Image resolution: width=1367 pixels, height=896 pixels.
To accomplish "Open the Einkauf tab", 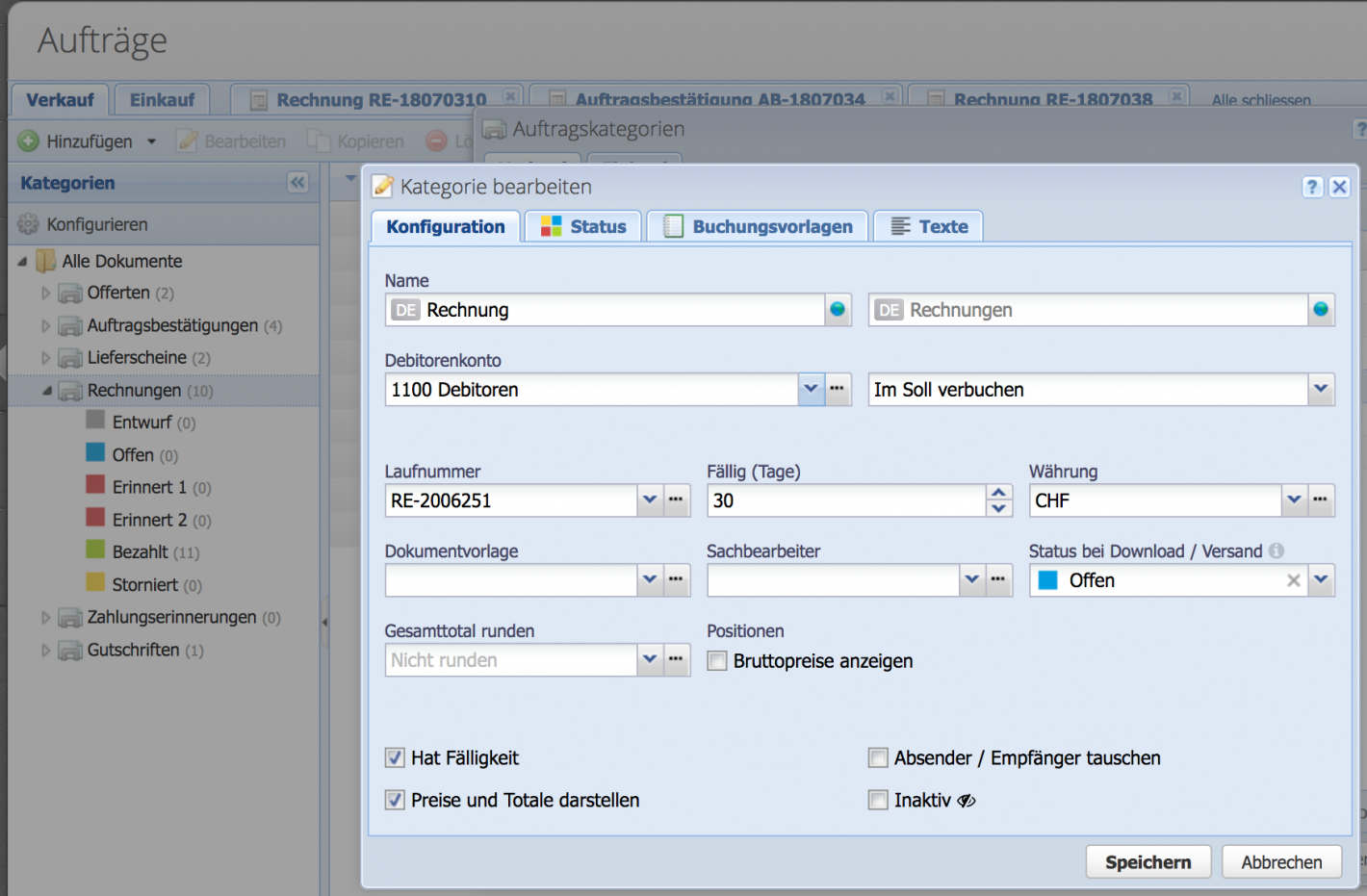I will click(x=161, y=98).
